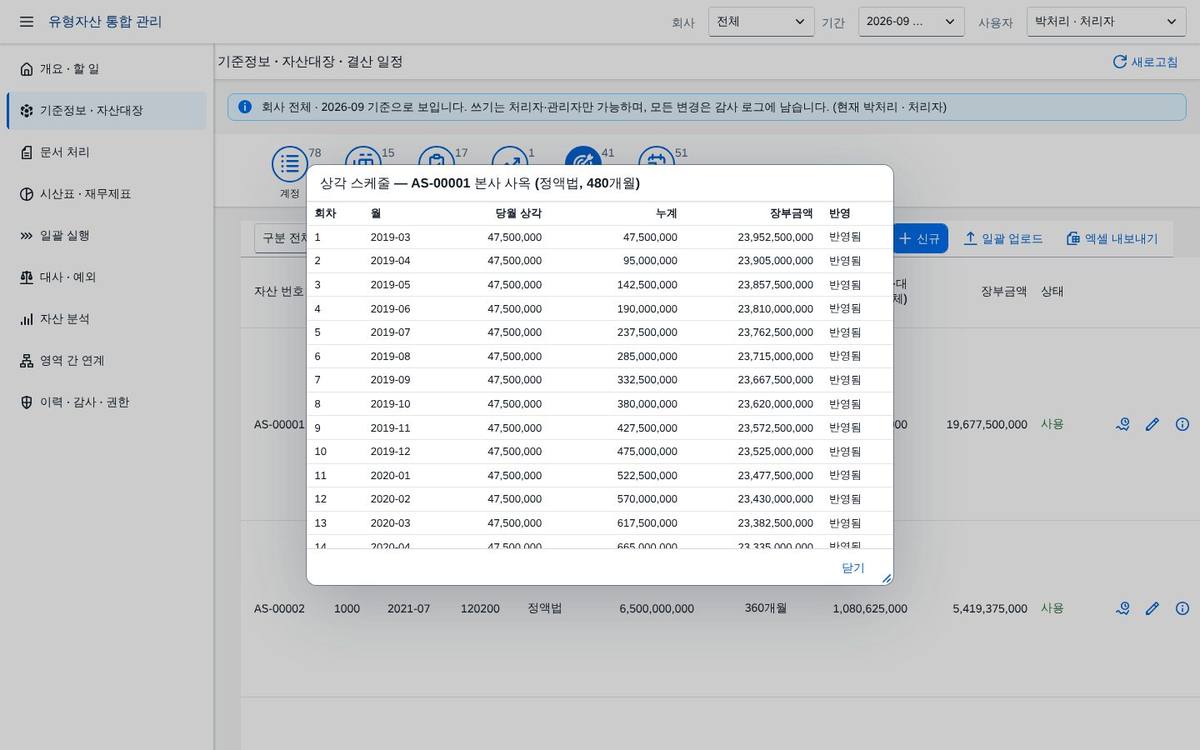
Task: Select schedule row month 2019-03
Action: tap(390, 237)
